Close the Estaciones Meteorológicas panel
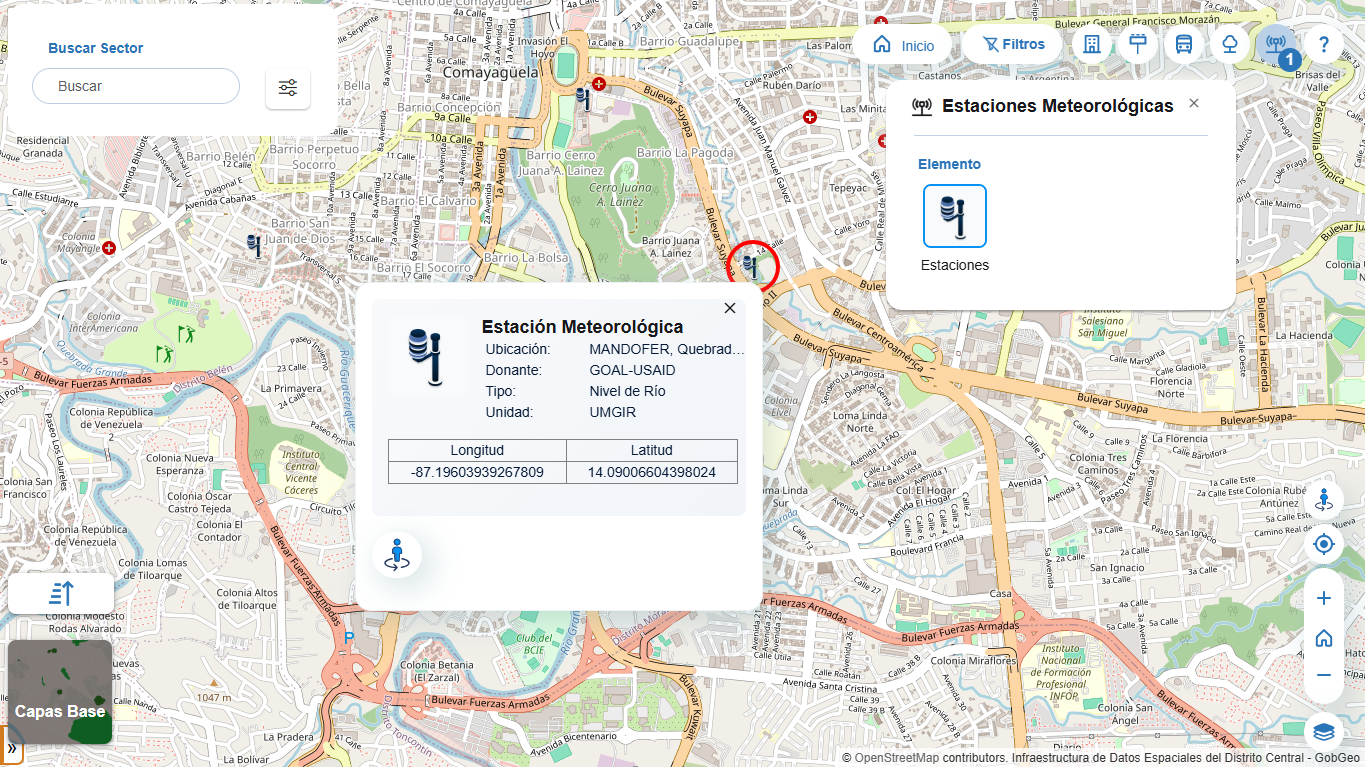 tap(1194, 104)
